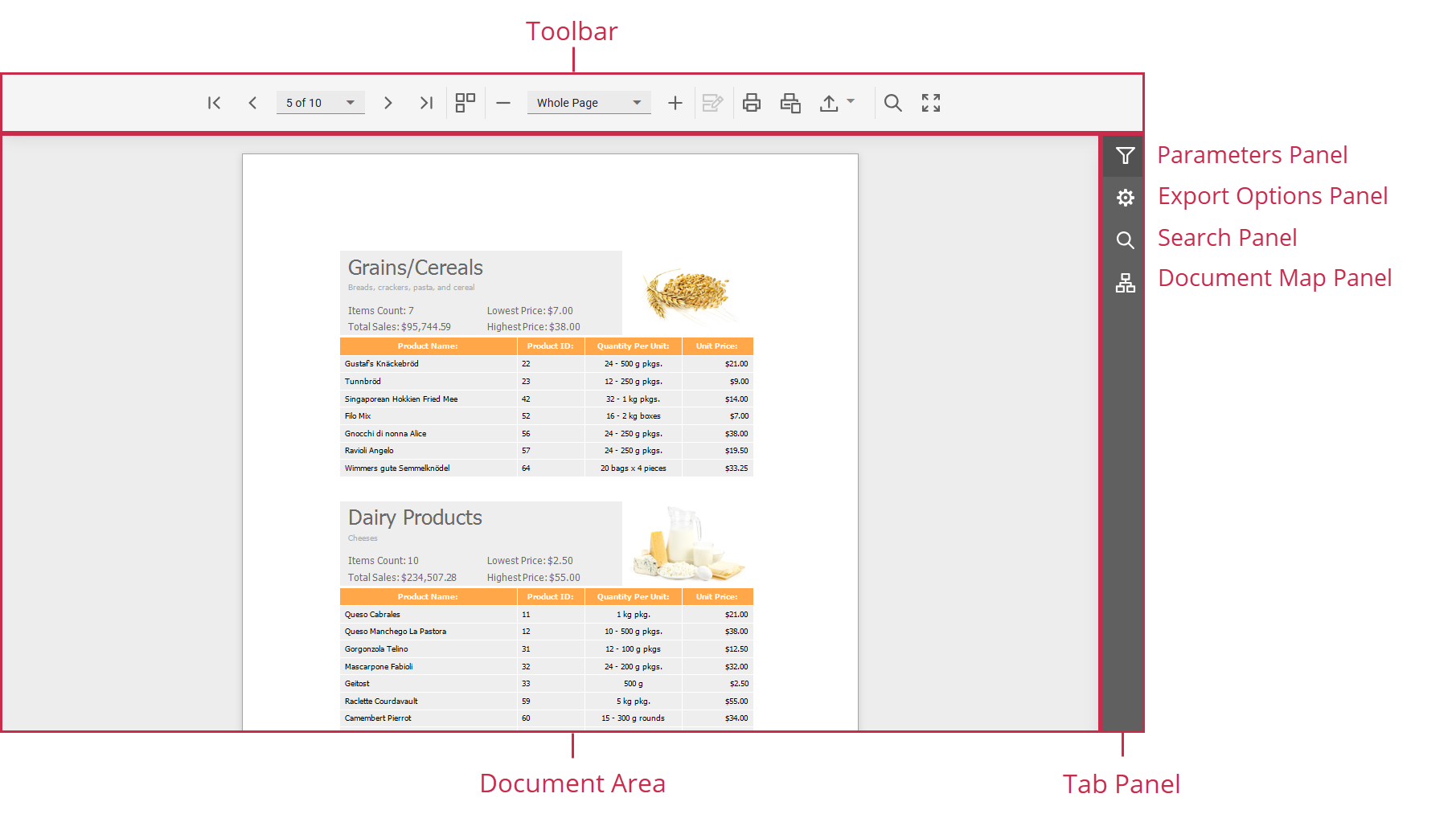The image size is (1456, 814).
Task: Click 'Total Sales: $95,744.59' text
Action: (399, 327)
